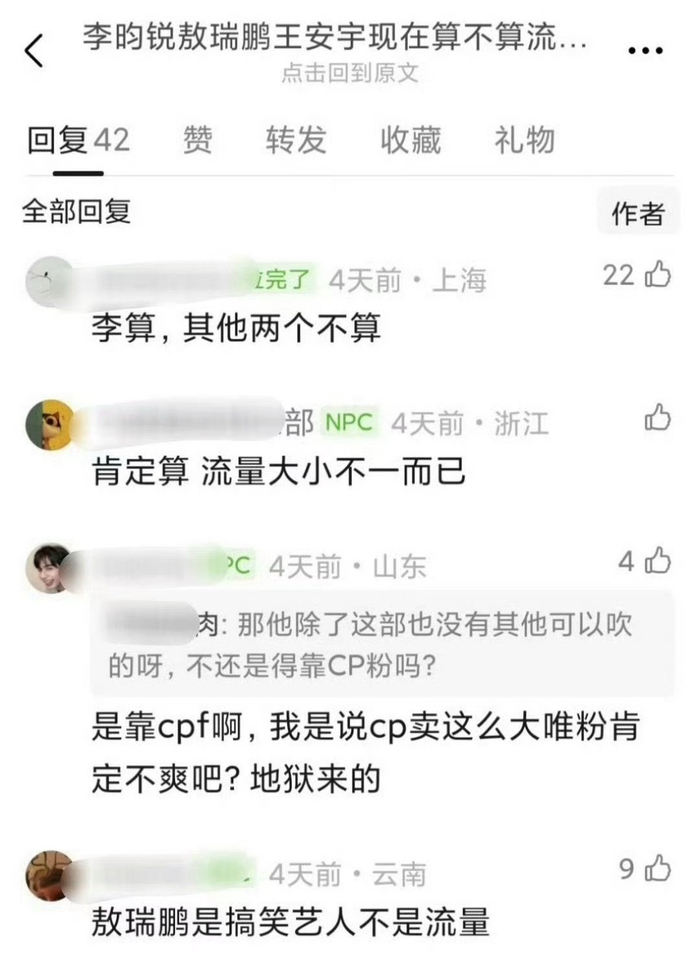
Task: Tap 点击回到原文 to return to original post
Action: [350, 73]
